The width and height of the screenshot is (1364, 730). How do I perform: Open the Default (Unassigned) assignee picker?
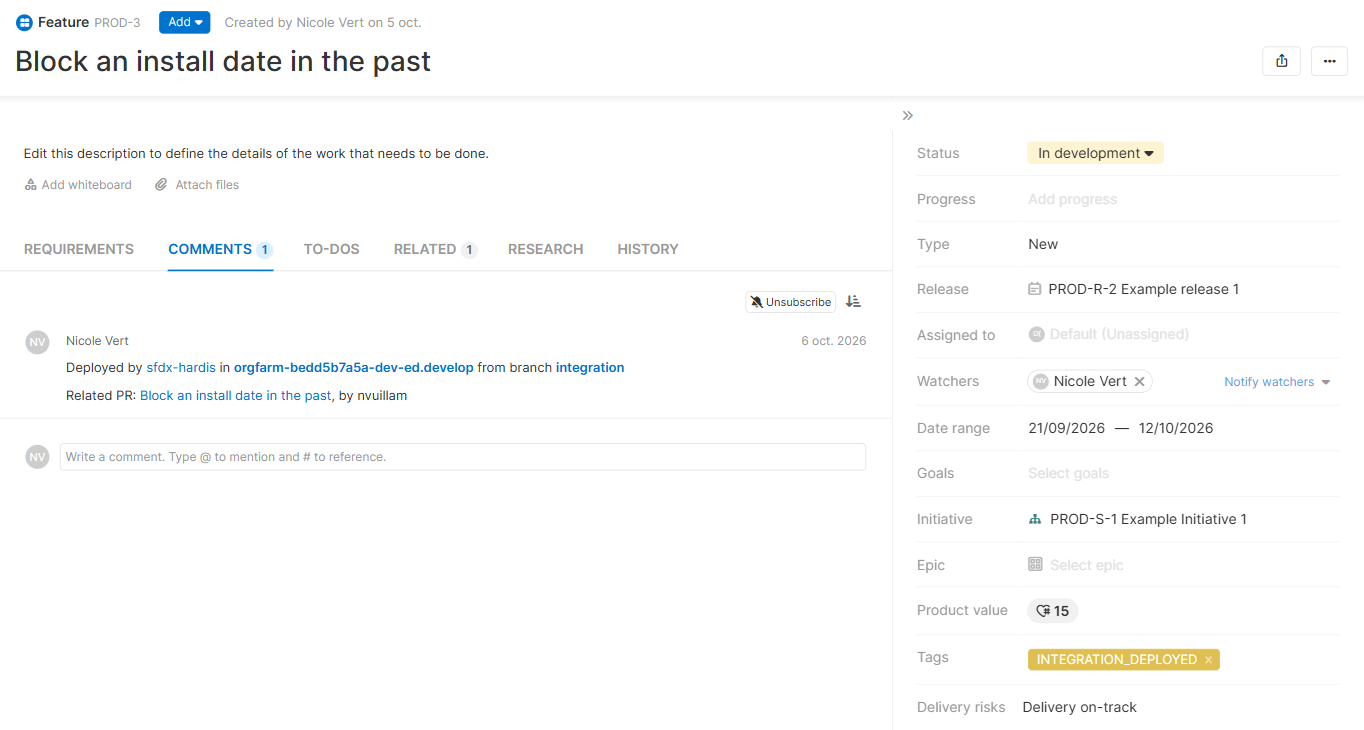1119,334
